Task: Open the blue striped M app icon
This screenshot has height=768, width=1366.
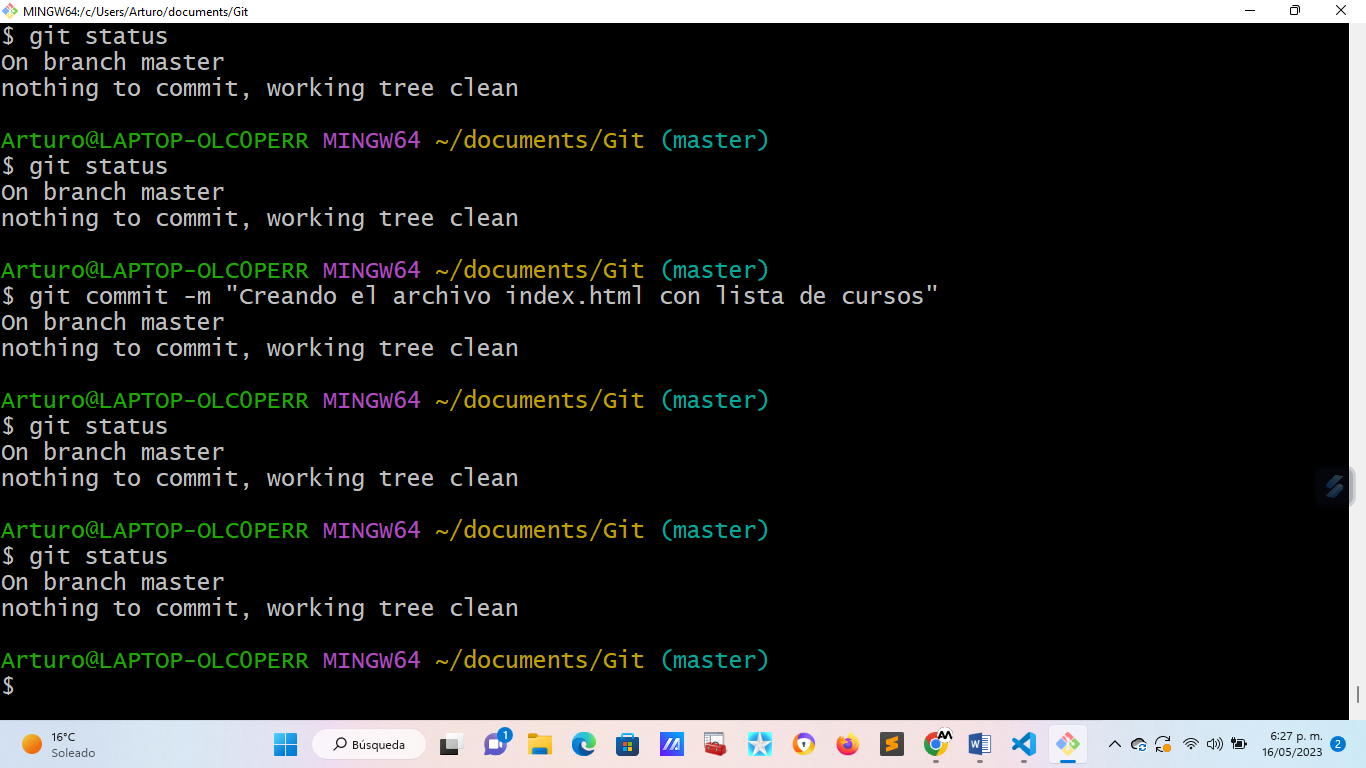Action: click(x=671, y=744)
